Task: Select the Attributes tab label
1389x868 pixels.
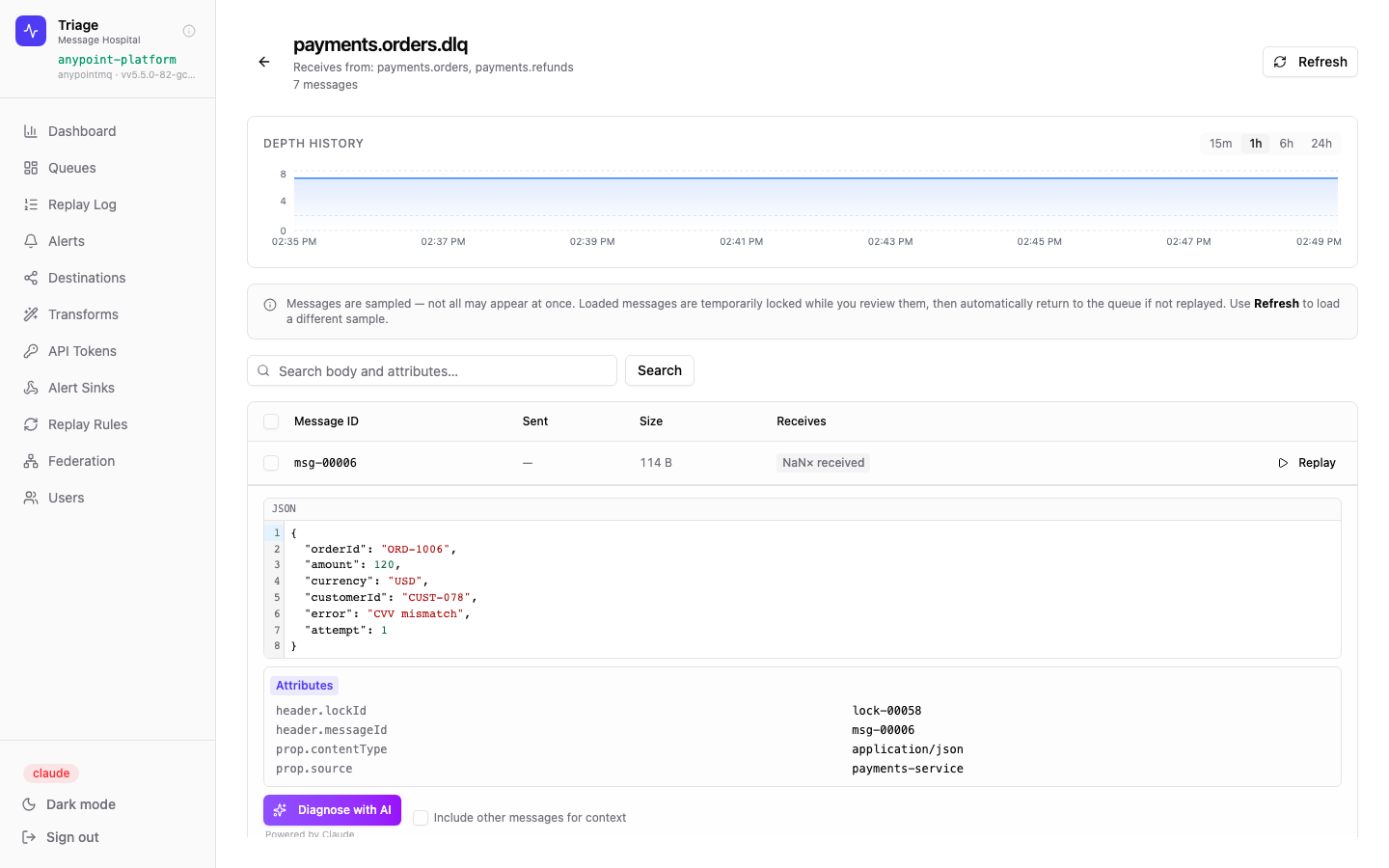Action: click(x=304, y=686)
